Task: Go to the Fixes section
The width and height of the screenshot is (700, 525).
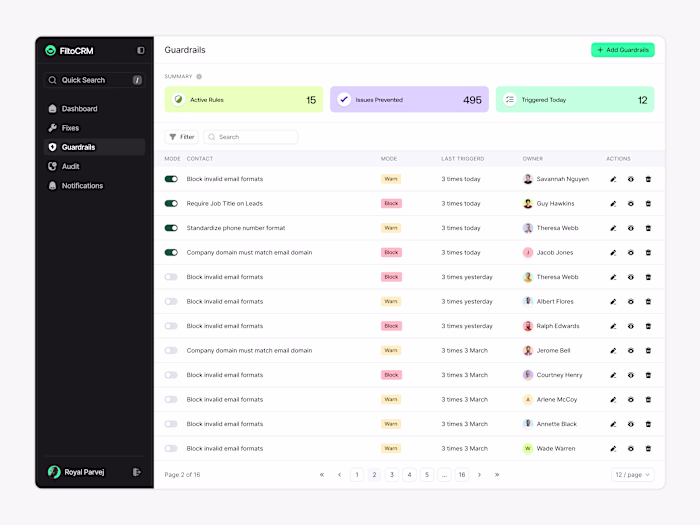Action: tap(94, 128)
